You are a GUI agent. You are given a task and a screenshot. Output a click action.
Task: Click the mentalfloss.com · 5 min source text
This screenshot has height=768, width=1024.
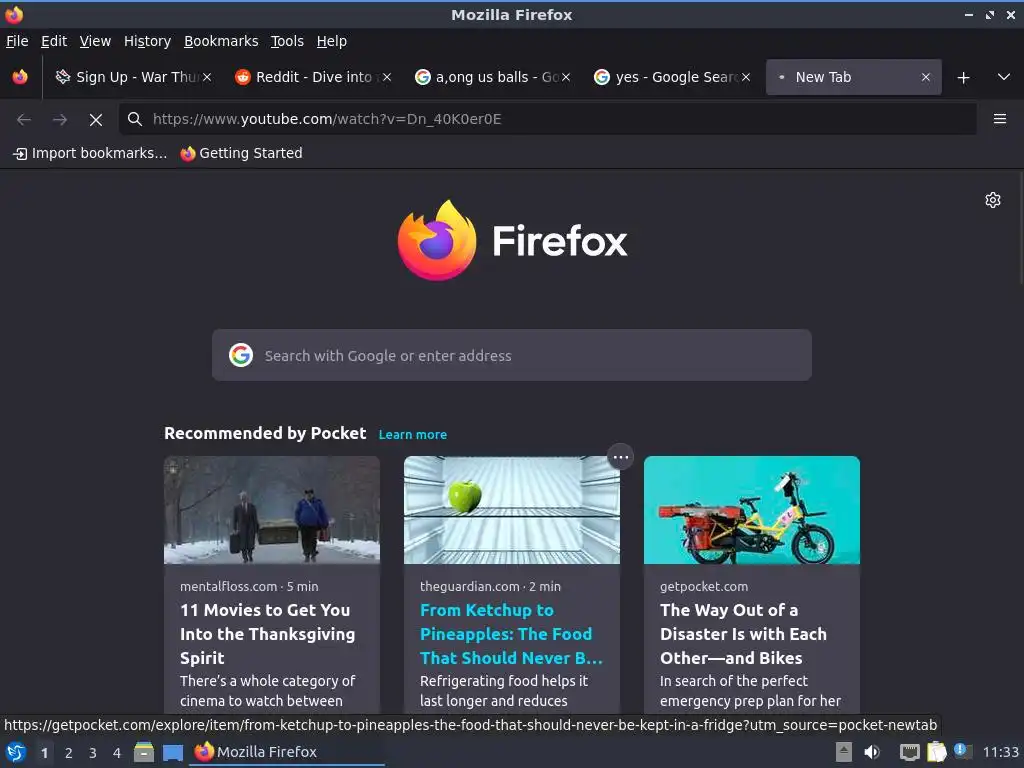click(249, 586)
